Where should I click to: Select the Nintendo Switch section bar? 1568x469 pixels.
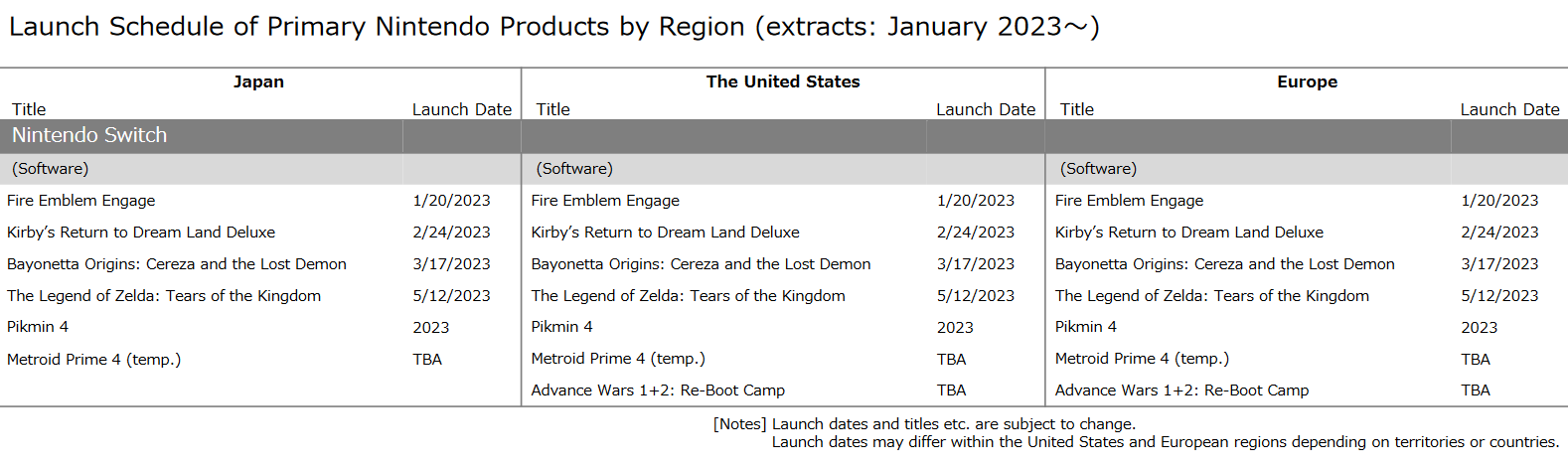pyautogui.click(x=784, y=136)
